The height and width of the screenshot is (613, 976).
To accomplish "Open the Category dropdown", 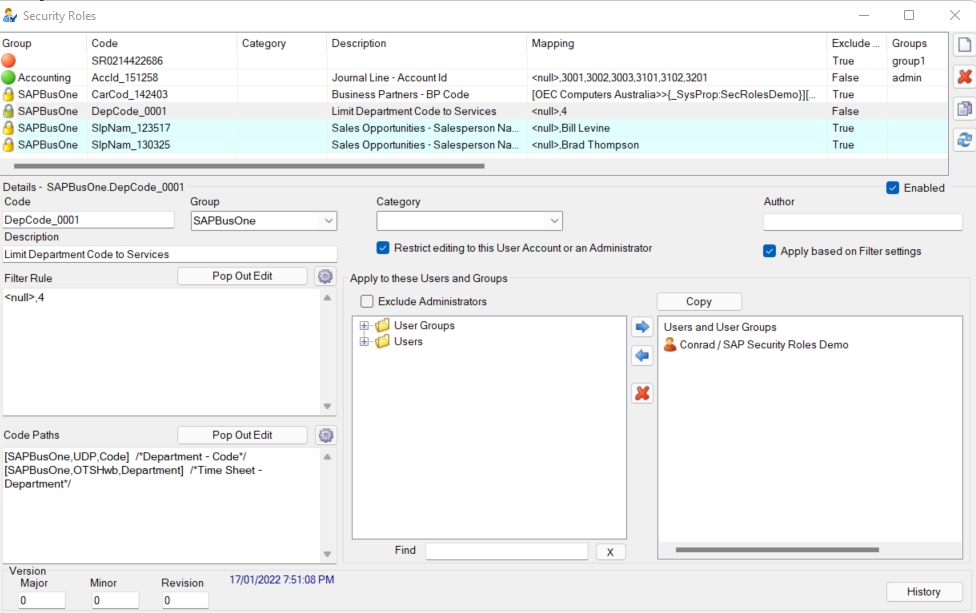I will tap(553, 221).
